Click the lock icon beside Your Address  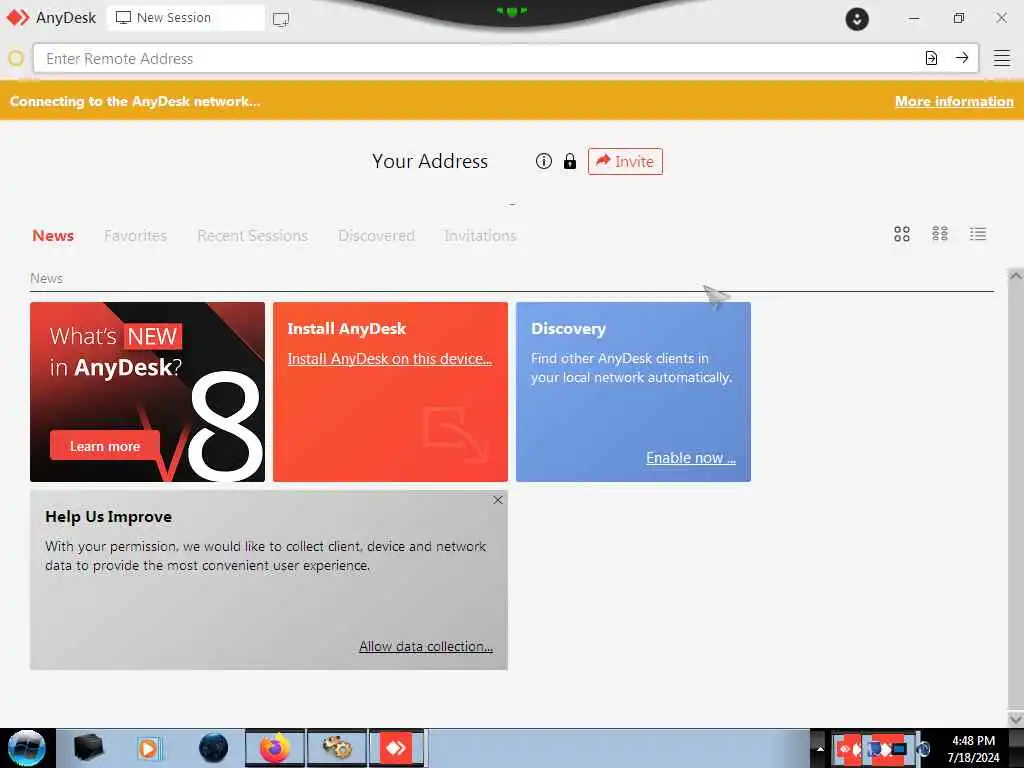569,161
